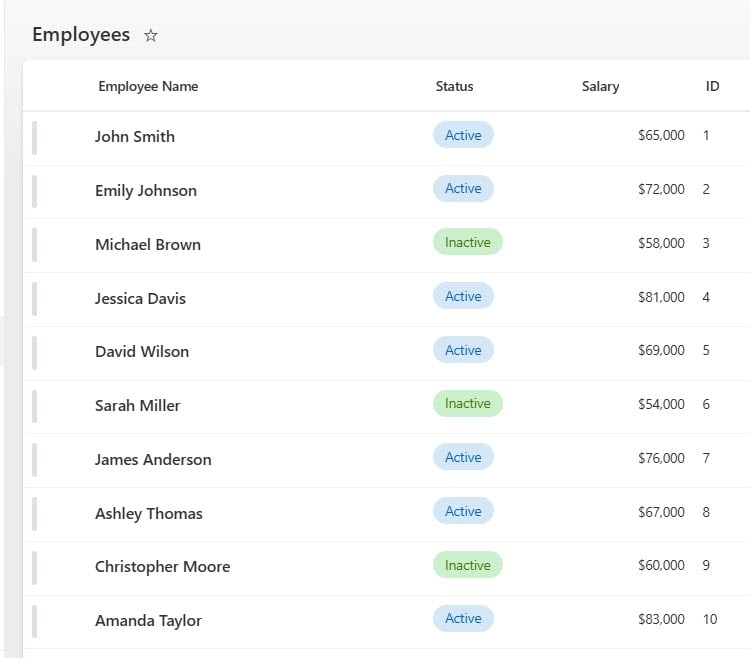This screenshot has height=658, width=750.
Task: Click the Inactive badge for Michael Brown
Action: [x=468, y=242]
